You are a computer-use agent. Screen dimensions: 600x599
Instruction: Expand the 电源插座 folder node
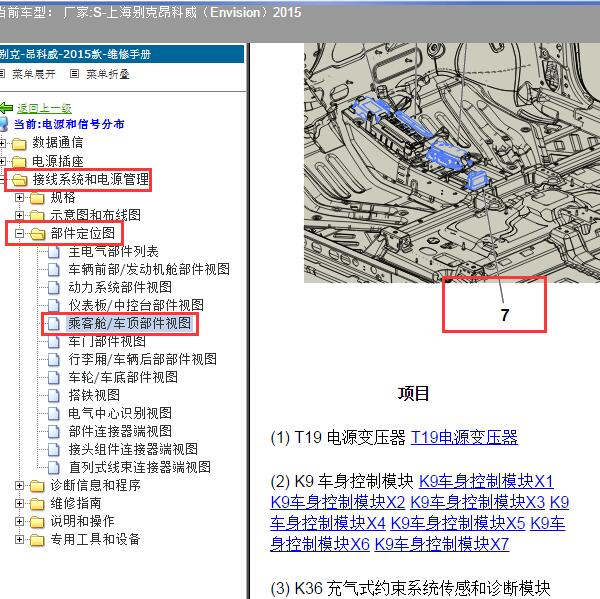point(2,162)
